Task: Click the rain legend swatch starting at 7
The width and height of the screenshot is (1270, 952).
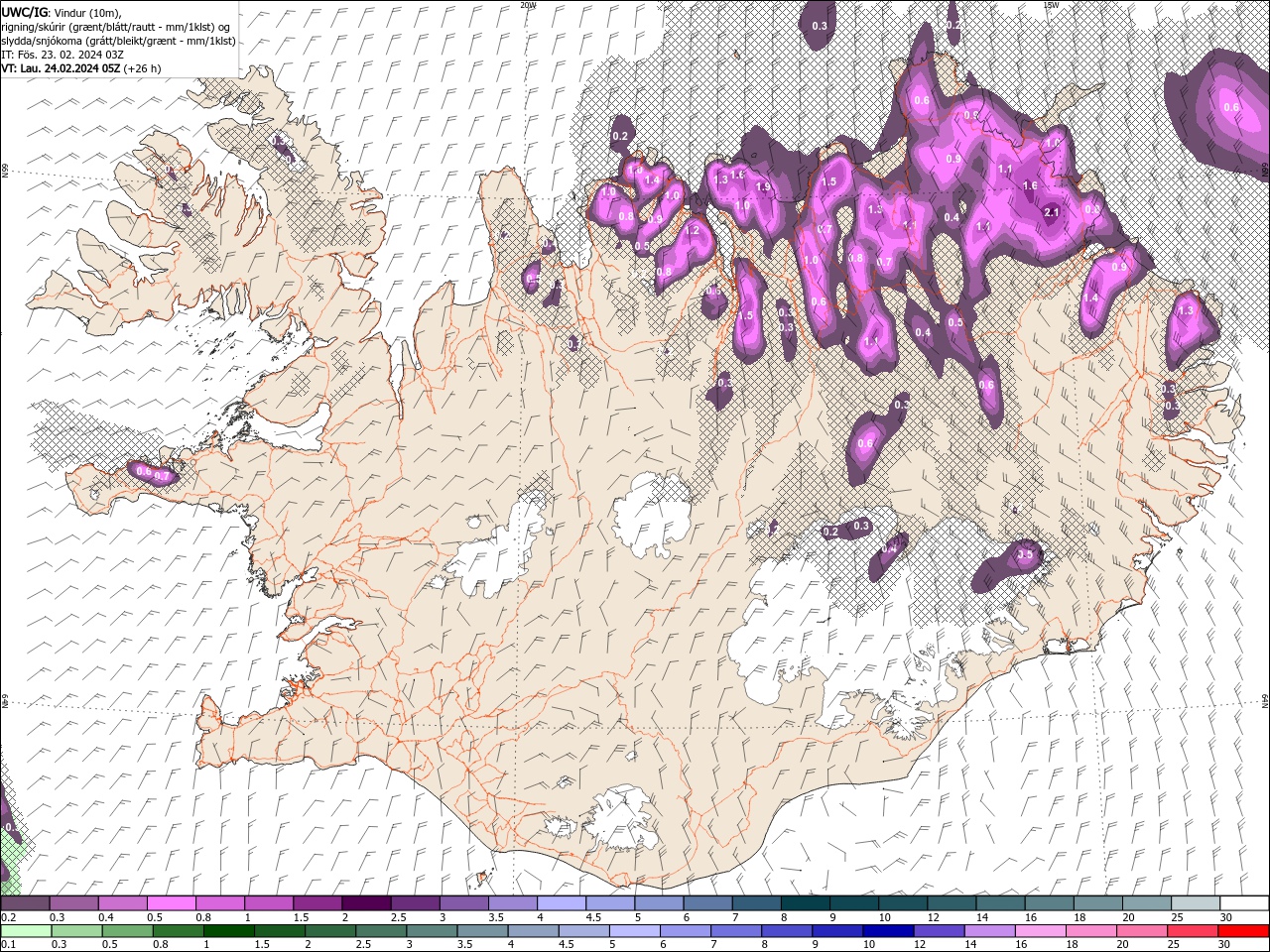Action: 736,931
